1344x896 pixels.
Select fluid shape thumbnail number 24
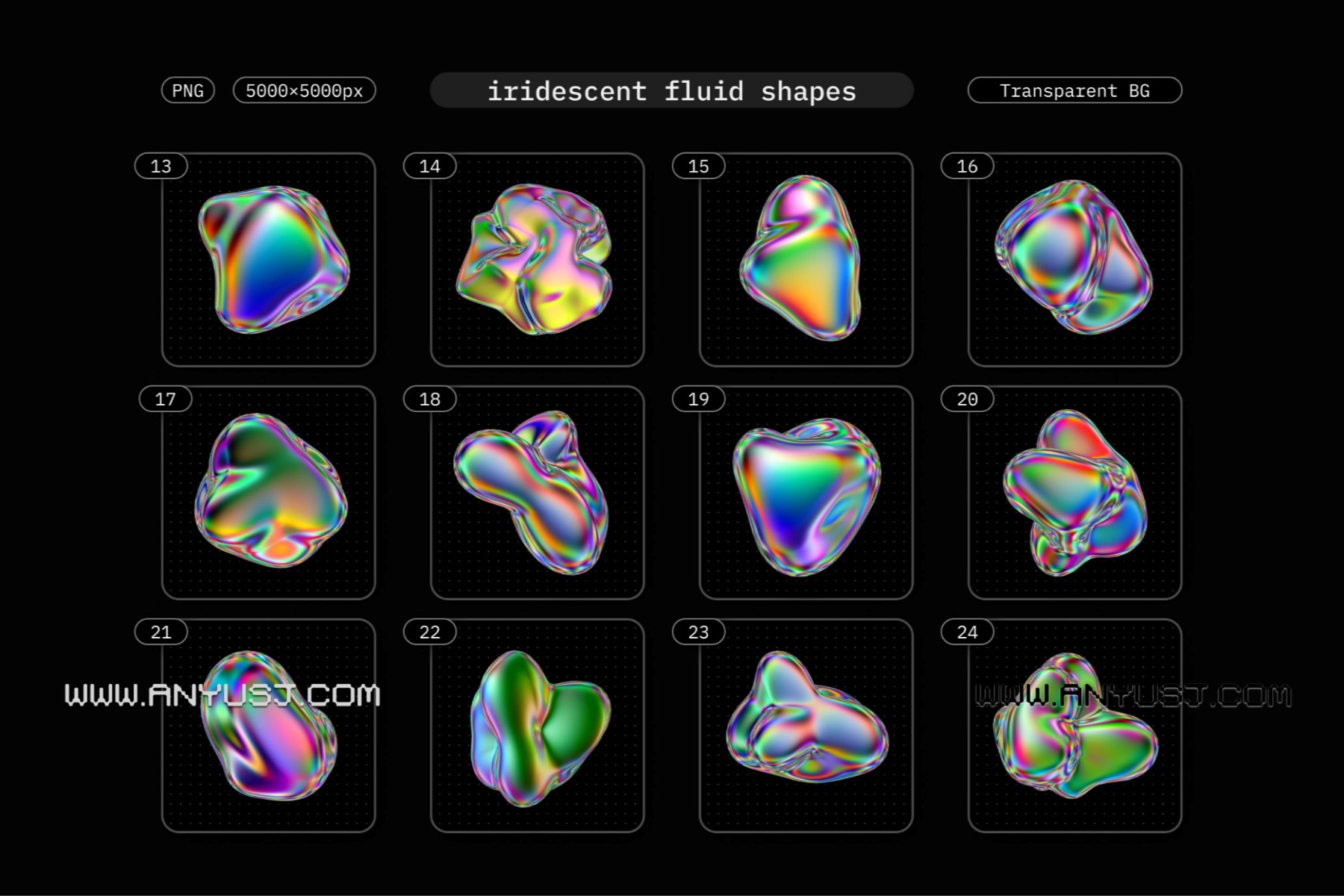coord(1075,726)
